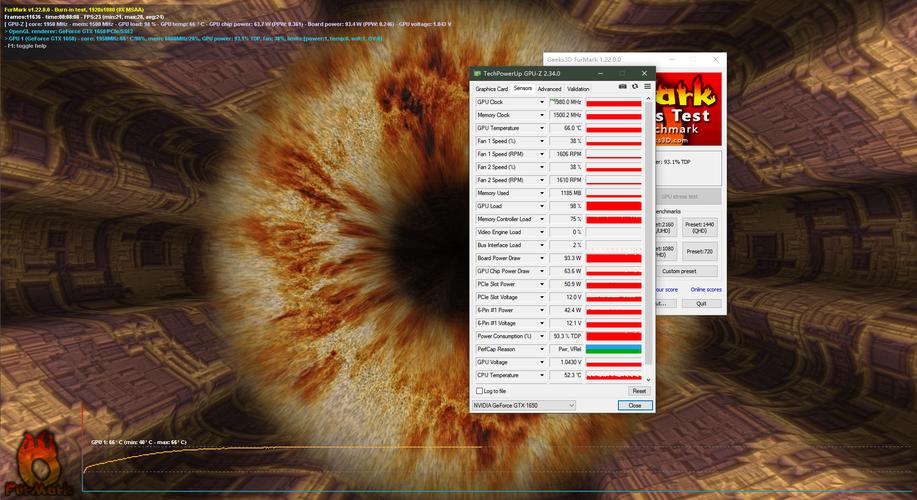Open the Validation tab
This screenshot has width=917, height=500.
click(578, 89)
